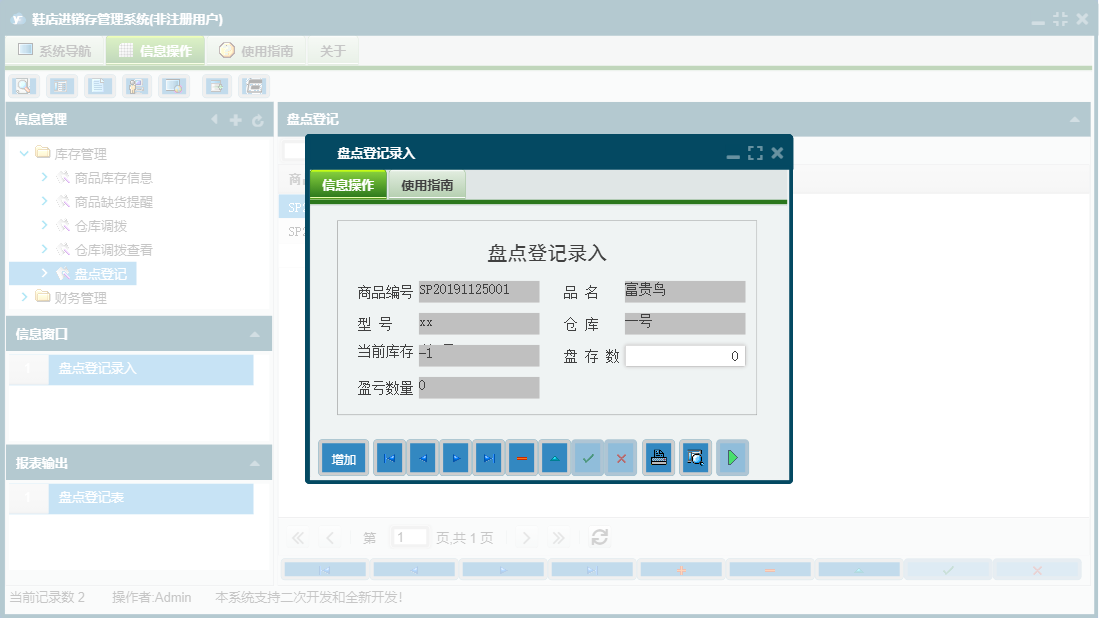Jump to last record with the navigation icon
Image resolution: width=1099 pixels, height=618 pixels.
pos(488,457)
